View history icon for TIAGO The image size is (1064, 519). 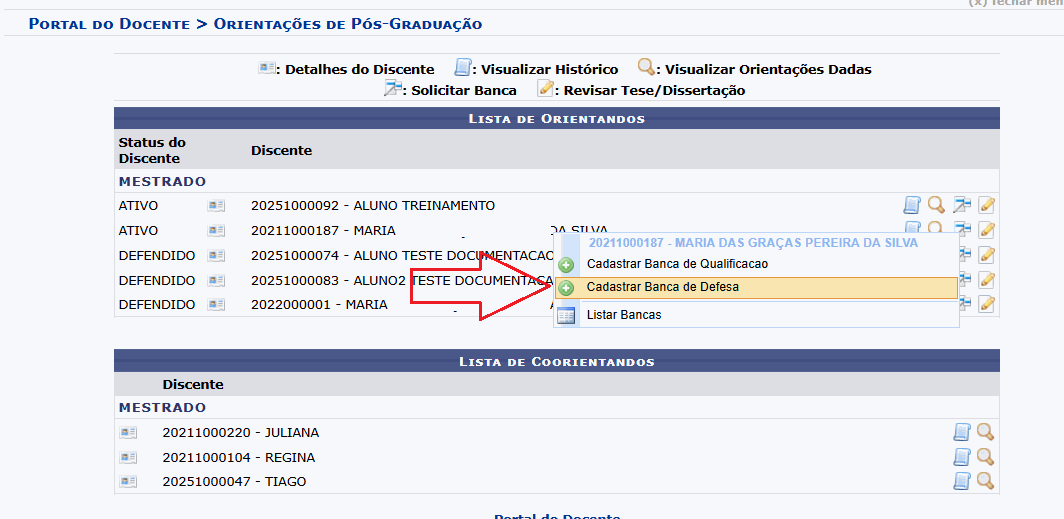coord(961,481)
